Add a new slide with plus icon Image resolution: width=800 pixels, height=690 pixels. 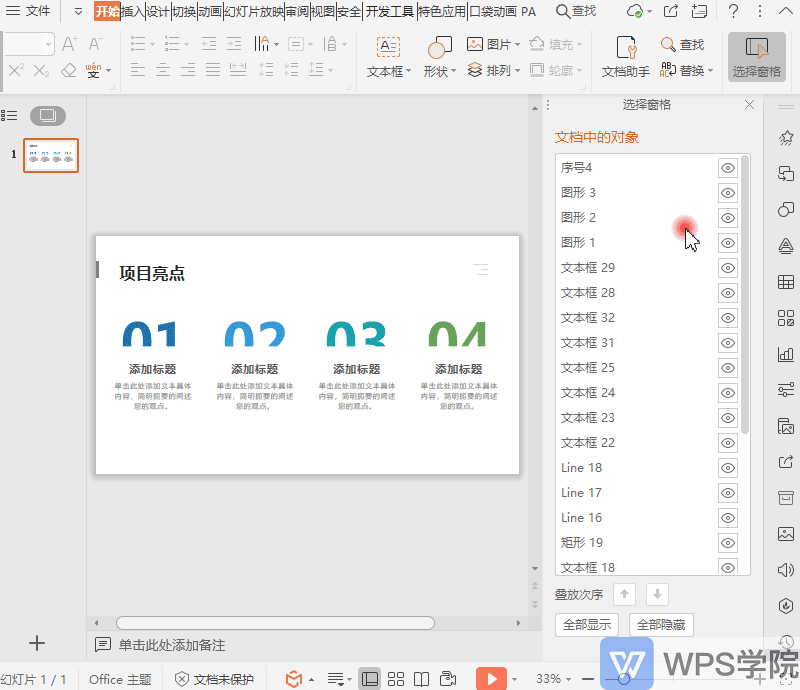click(x=37, y=643)
